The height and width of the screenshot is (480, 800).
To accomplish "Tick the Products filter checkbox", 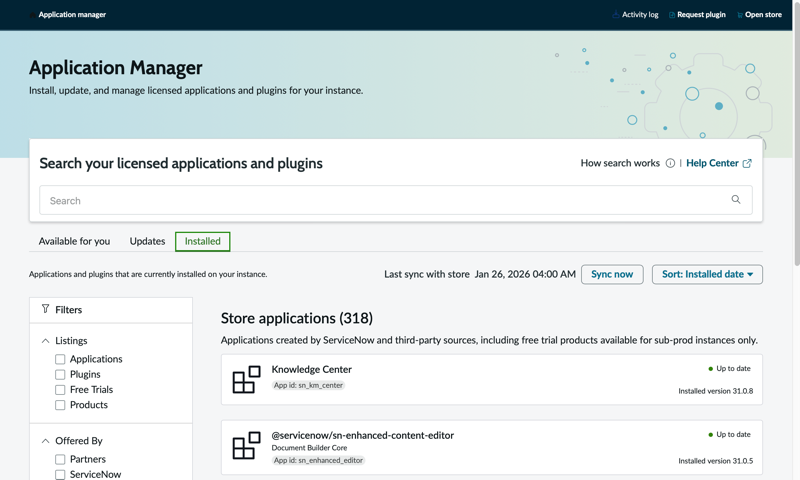I will (x=60, y=405).
